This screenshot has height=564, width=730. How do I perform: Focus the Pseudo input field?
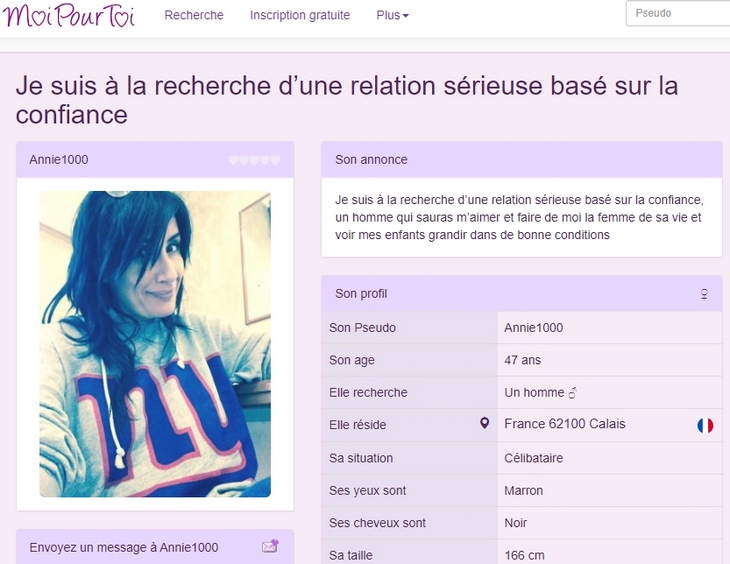pyautogui.click(x=678, y=13)
